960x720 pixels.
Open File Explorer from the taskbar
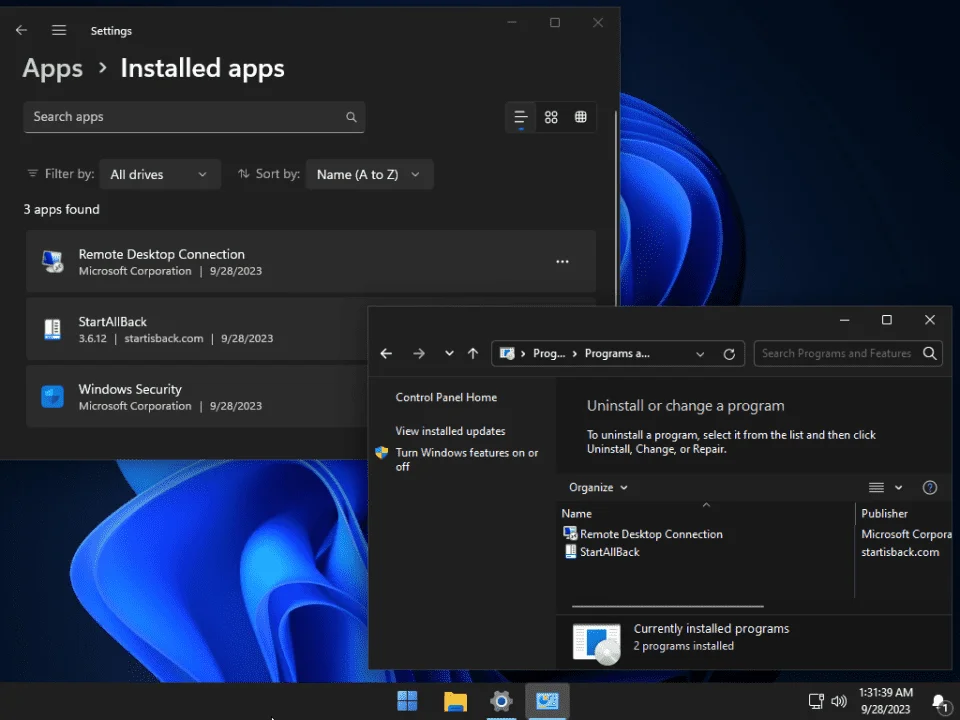pyautogui.click(x=455, y=701)
